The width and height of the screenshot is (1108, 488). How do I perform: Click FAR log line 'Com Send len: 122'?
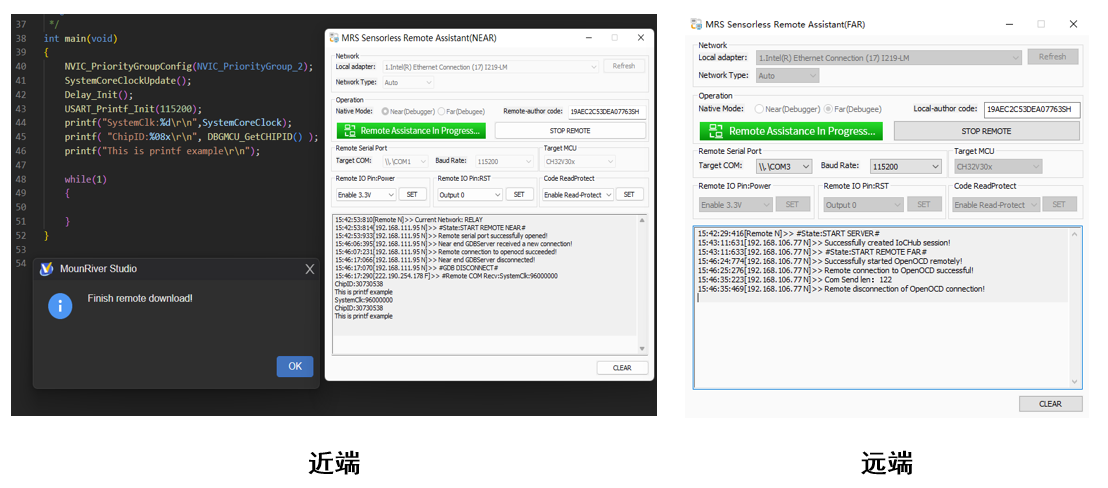[795, 280]
